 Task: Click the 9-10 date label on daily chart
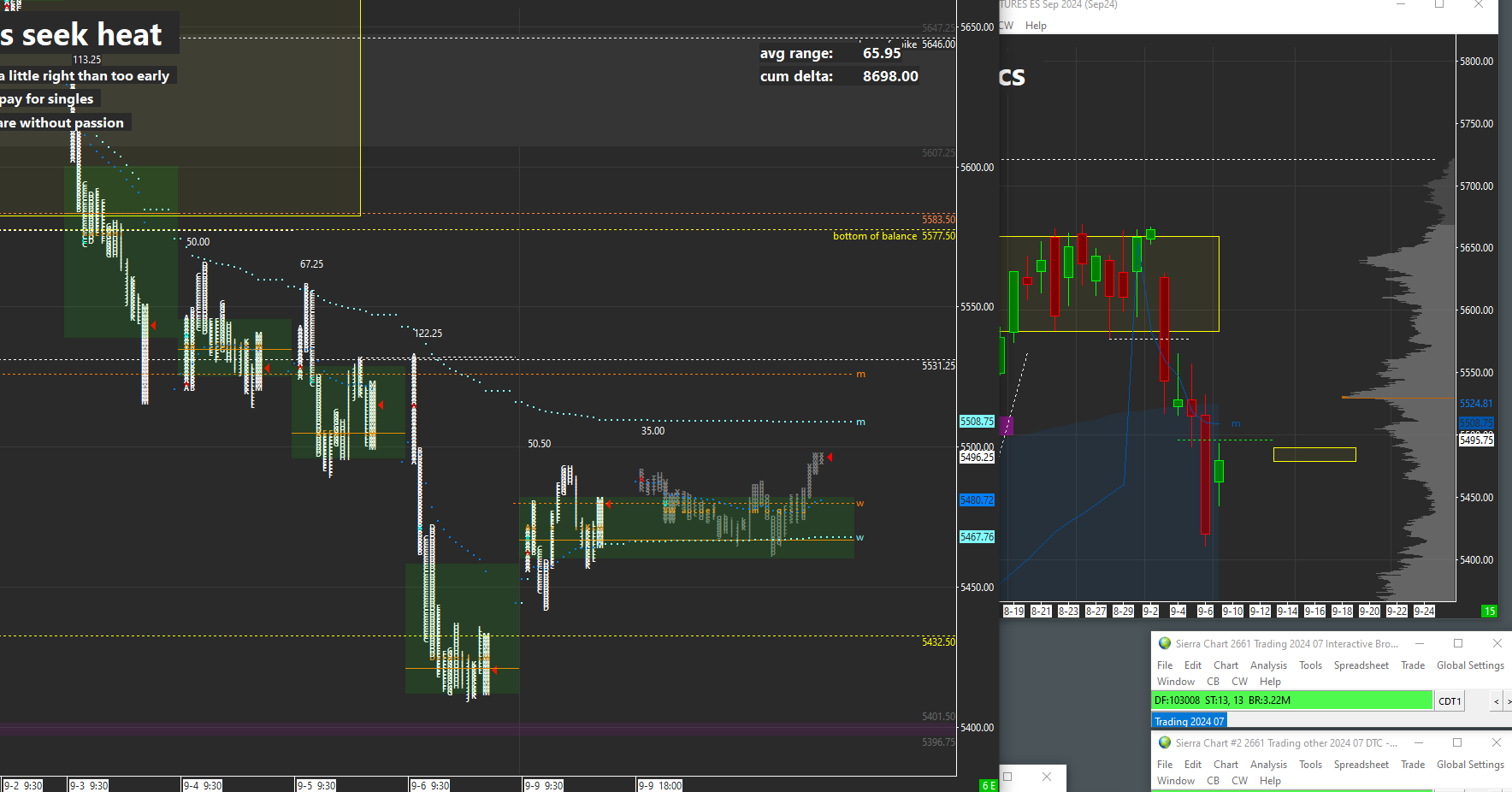point(1232,611)
